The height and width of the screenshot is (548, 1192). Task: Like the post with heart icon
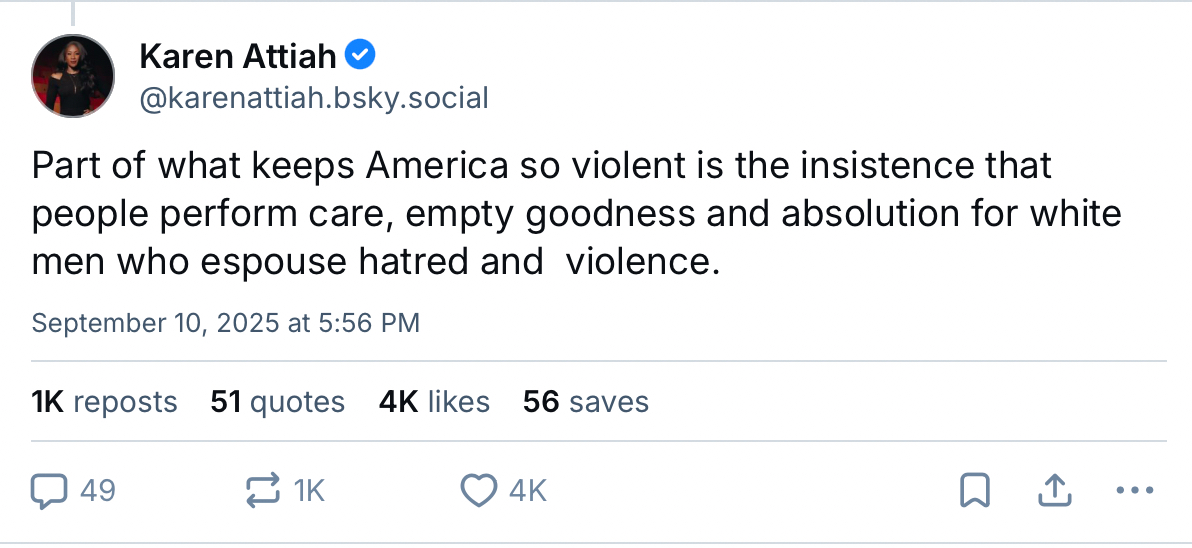pyautogui.click(x=479, y=490)
